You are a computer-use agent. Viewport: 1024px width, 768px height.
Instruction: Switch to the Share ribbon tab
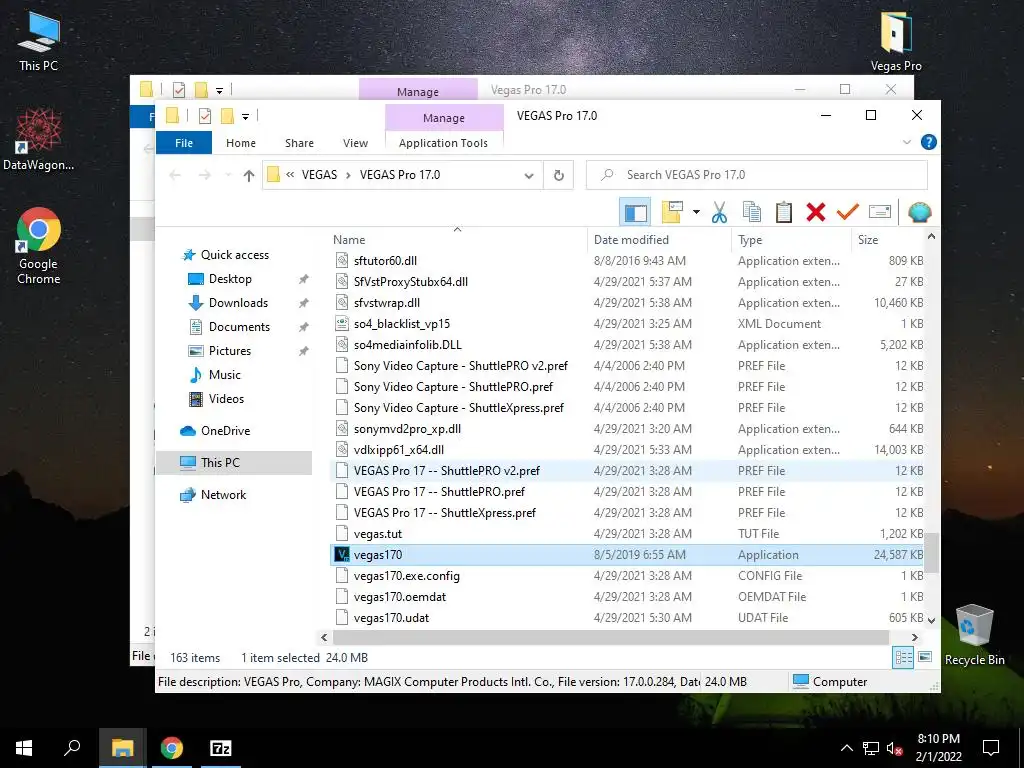pyautogui.click(x=299, y=142)
